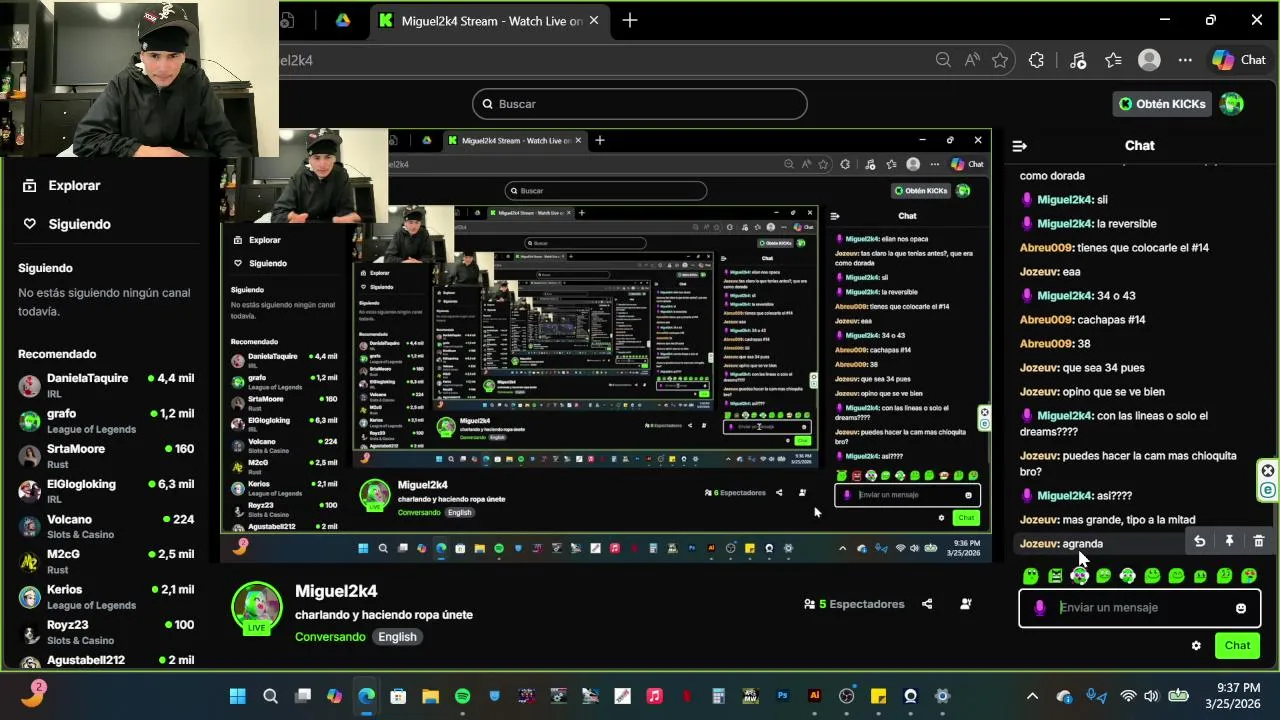1280x720 pixels.
Task: Open recommended channel ElGlogloking
Action: [106, 491]
